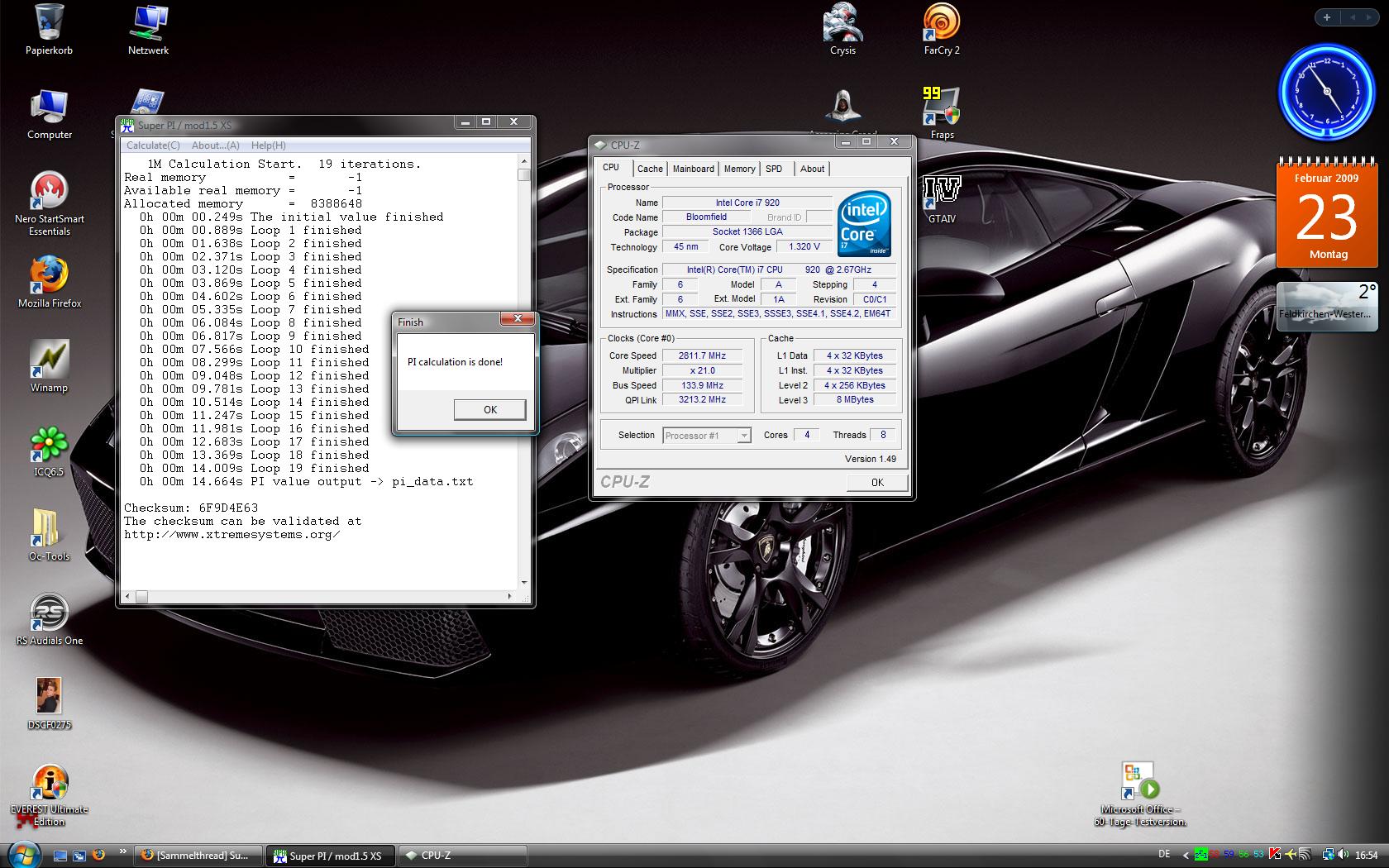1389x868 pixels.
Task: Click the Super PI horizontal scrollbar right arrow
Action: pos(510,596)
